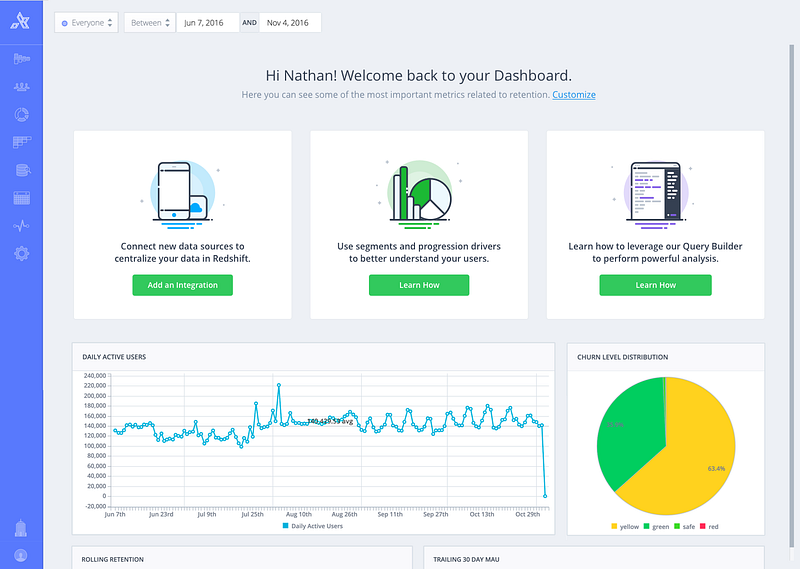Viewport: 800px width, 569px height.
Task: Toggle the Daily Active Users legend series
Action: [x=313, y=526]
